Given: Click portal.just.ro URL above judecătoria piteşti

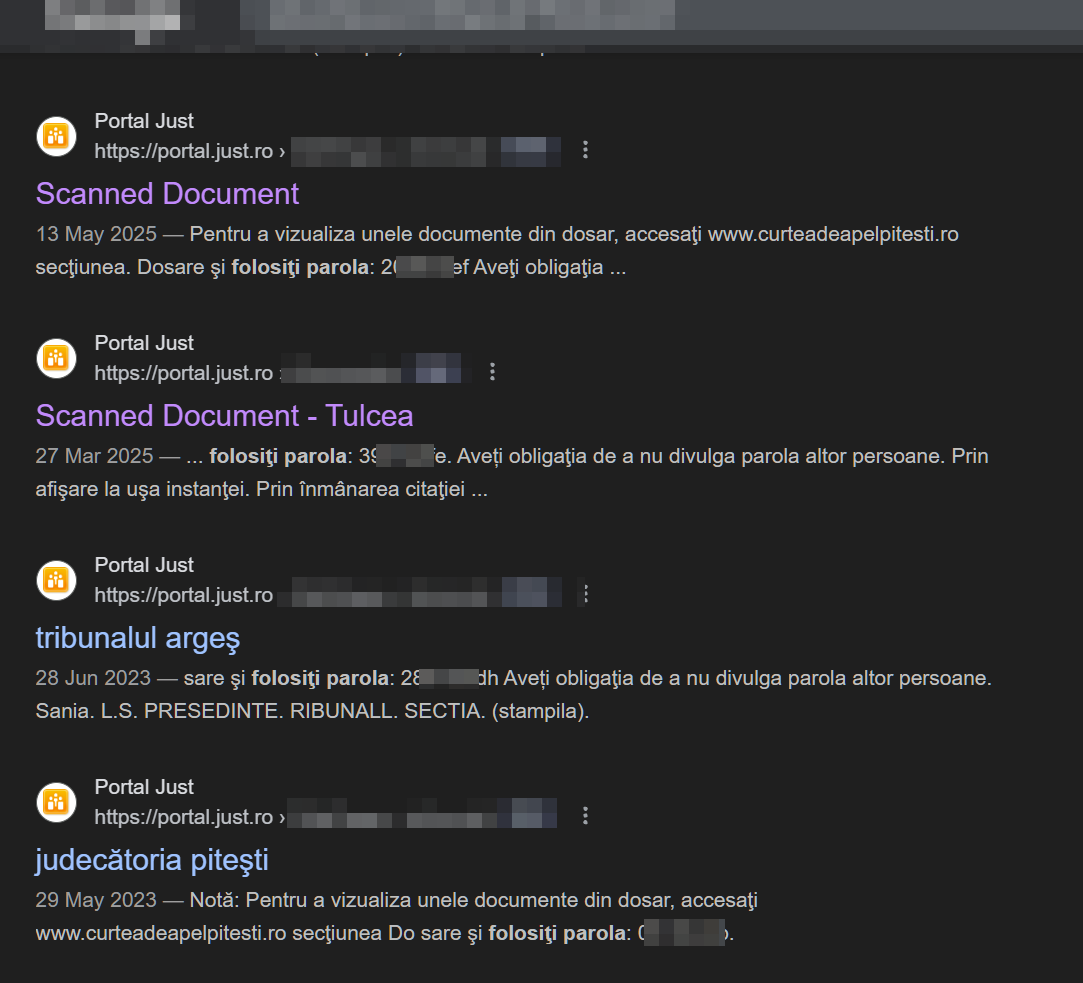Looking at the screenshot, I should point(184,817).
